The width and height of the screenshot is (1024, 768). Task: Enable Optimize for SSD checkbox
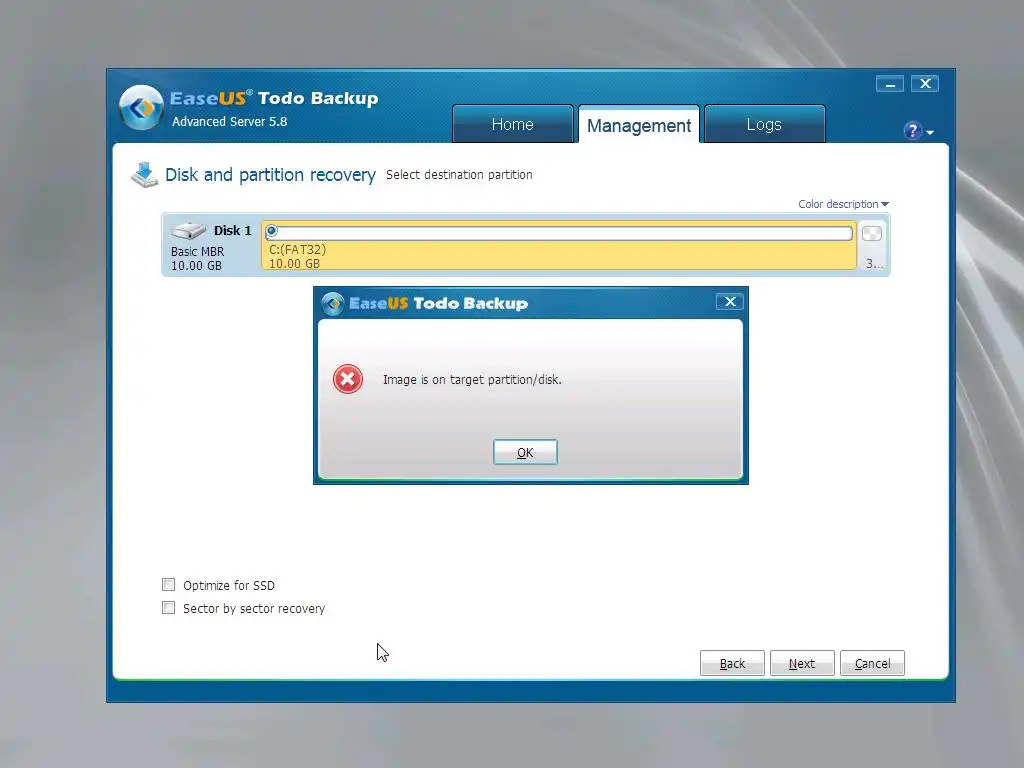click(168, 584)
